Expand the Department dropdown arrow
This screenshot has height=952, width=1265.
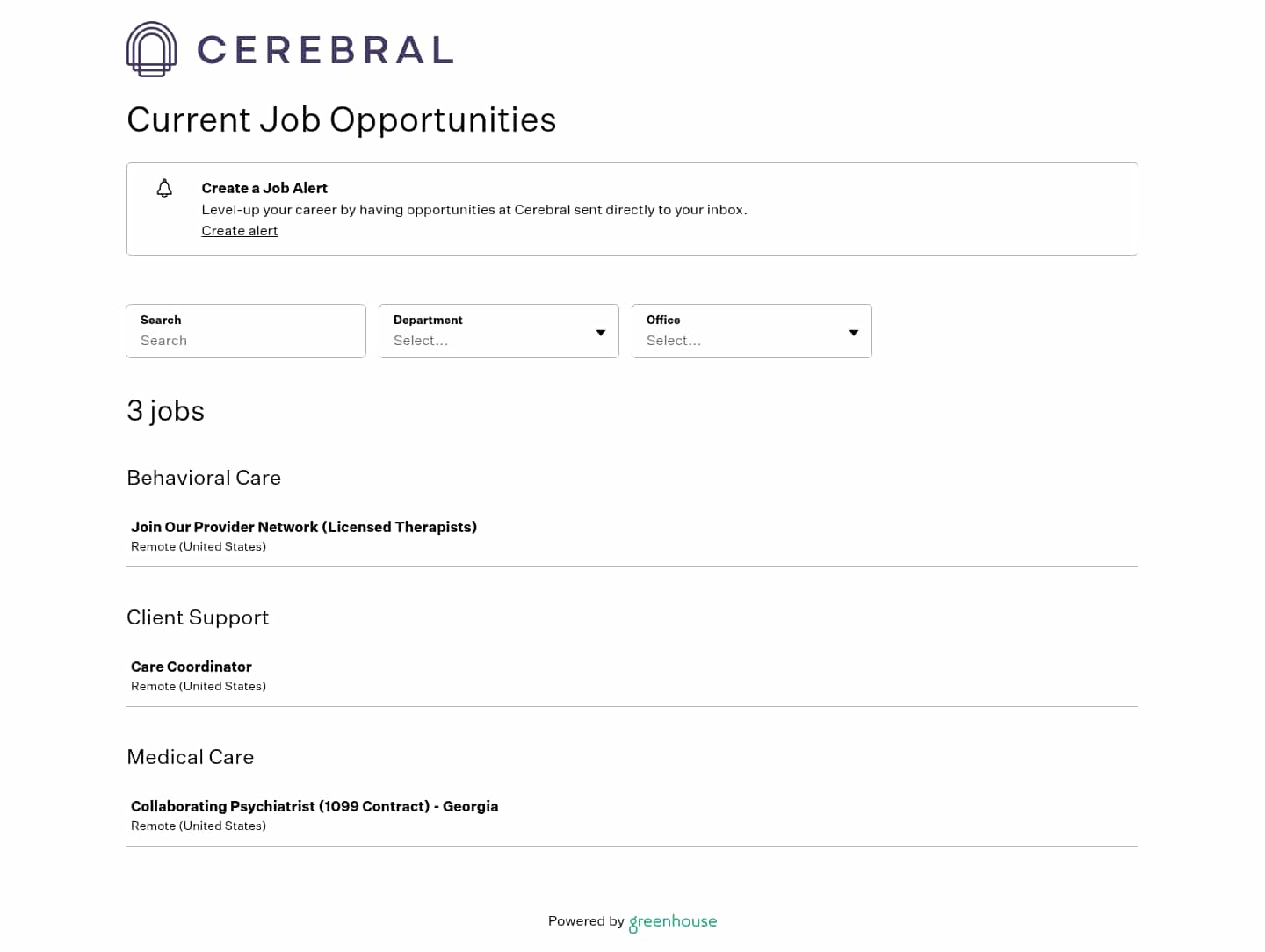(601, 333)
